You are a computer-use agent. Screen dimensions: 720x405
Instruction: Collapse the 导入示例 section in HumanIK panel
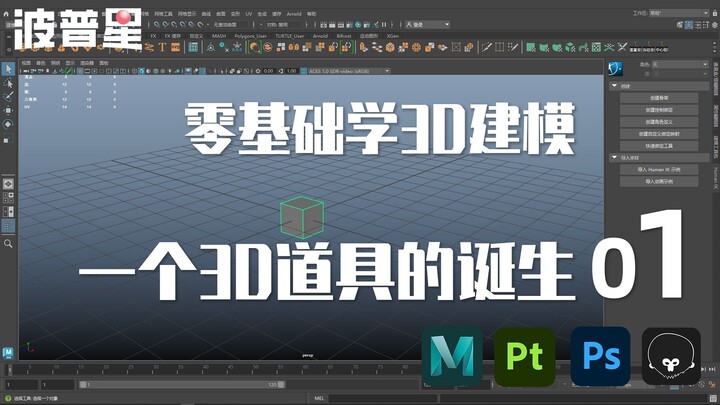(614, 158)
